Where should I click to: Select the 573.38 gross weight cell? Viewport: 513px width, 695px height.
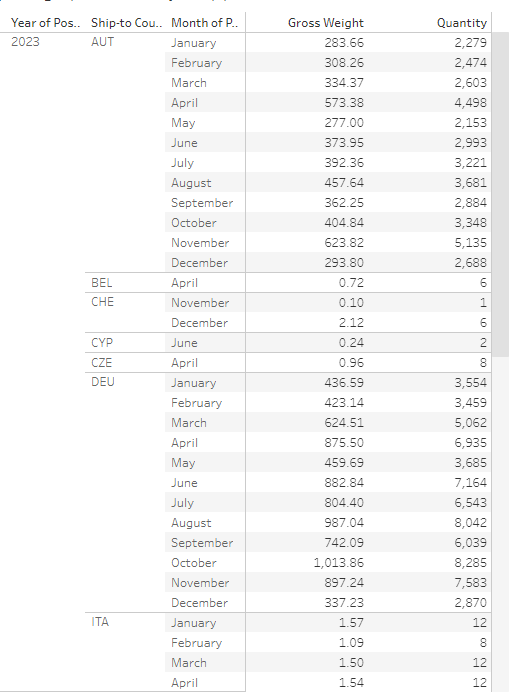344,102
